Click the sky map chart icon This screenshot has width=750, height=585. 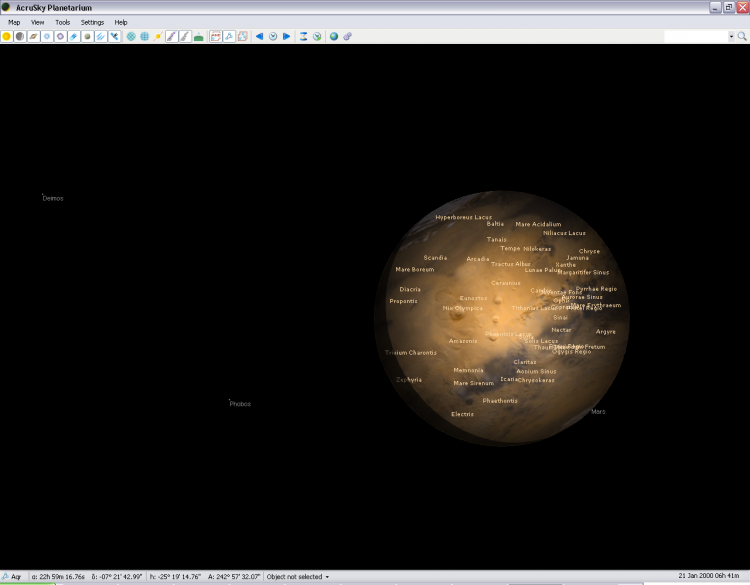243,36
